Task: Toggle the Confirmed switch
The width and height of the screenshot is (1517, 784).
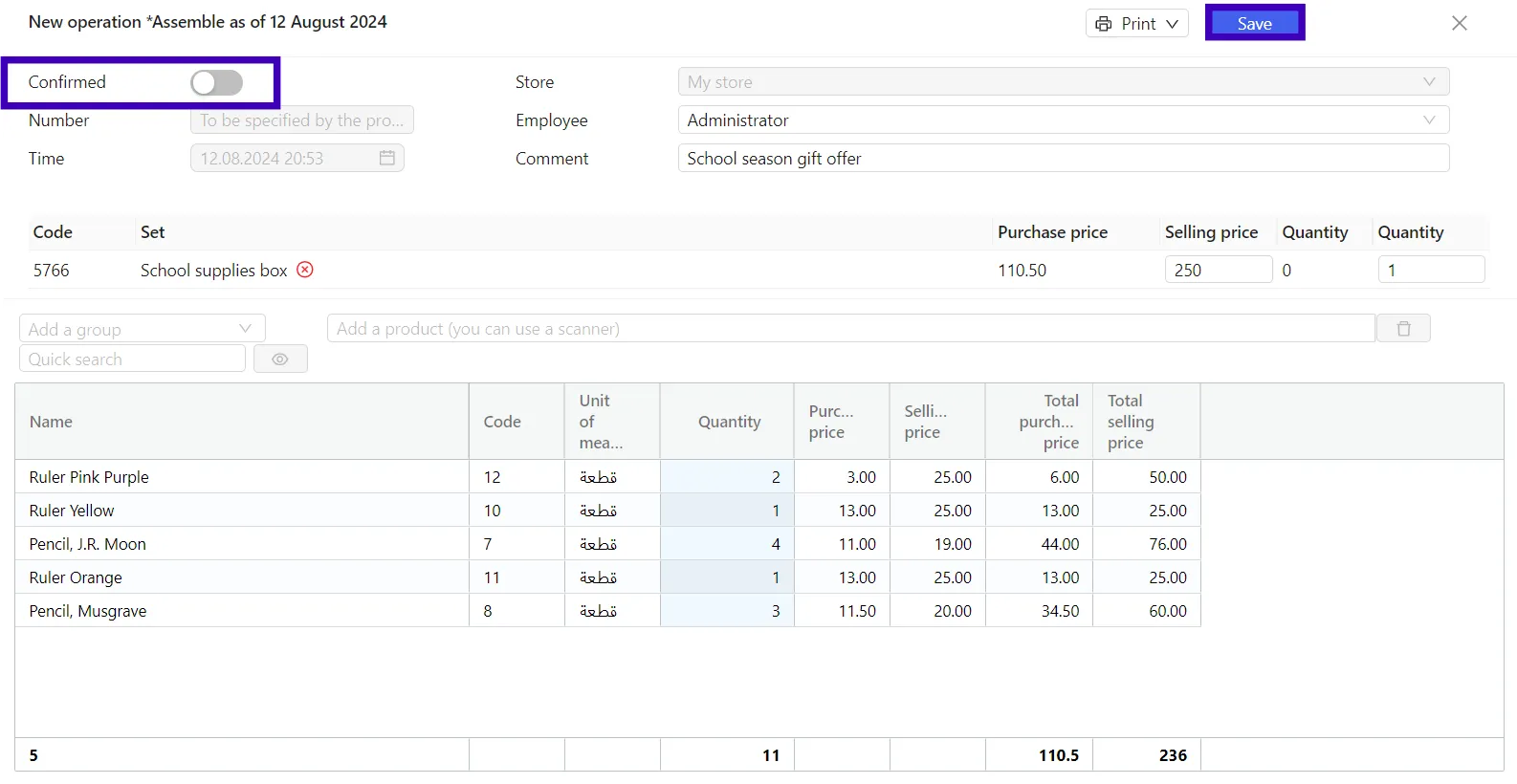Action: click(216, 82)
